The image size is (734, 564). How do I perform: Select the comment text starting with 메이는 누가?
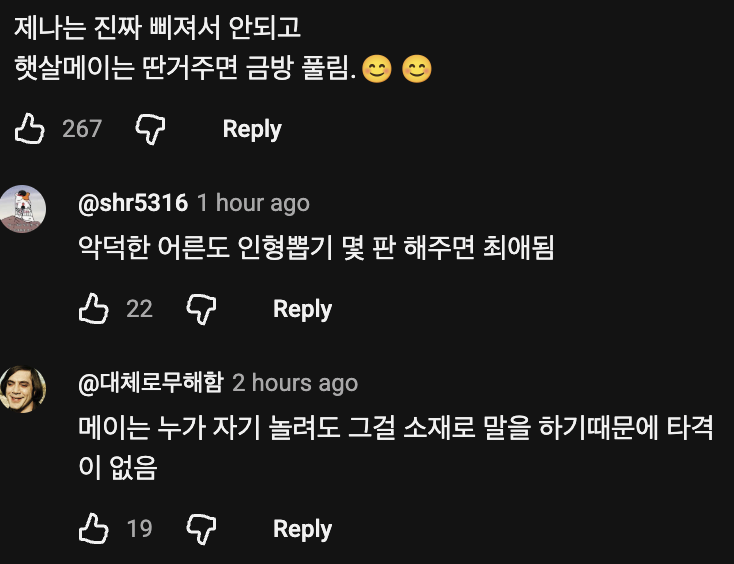[x=396, y=447]
